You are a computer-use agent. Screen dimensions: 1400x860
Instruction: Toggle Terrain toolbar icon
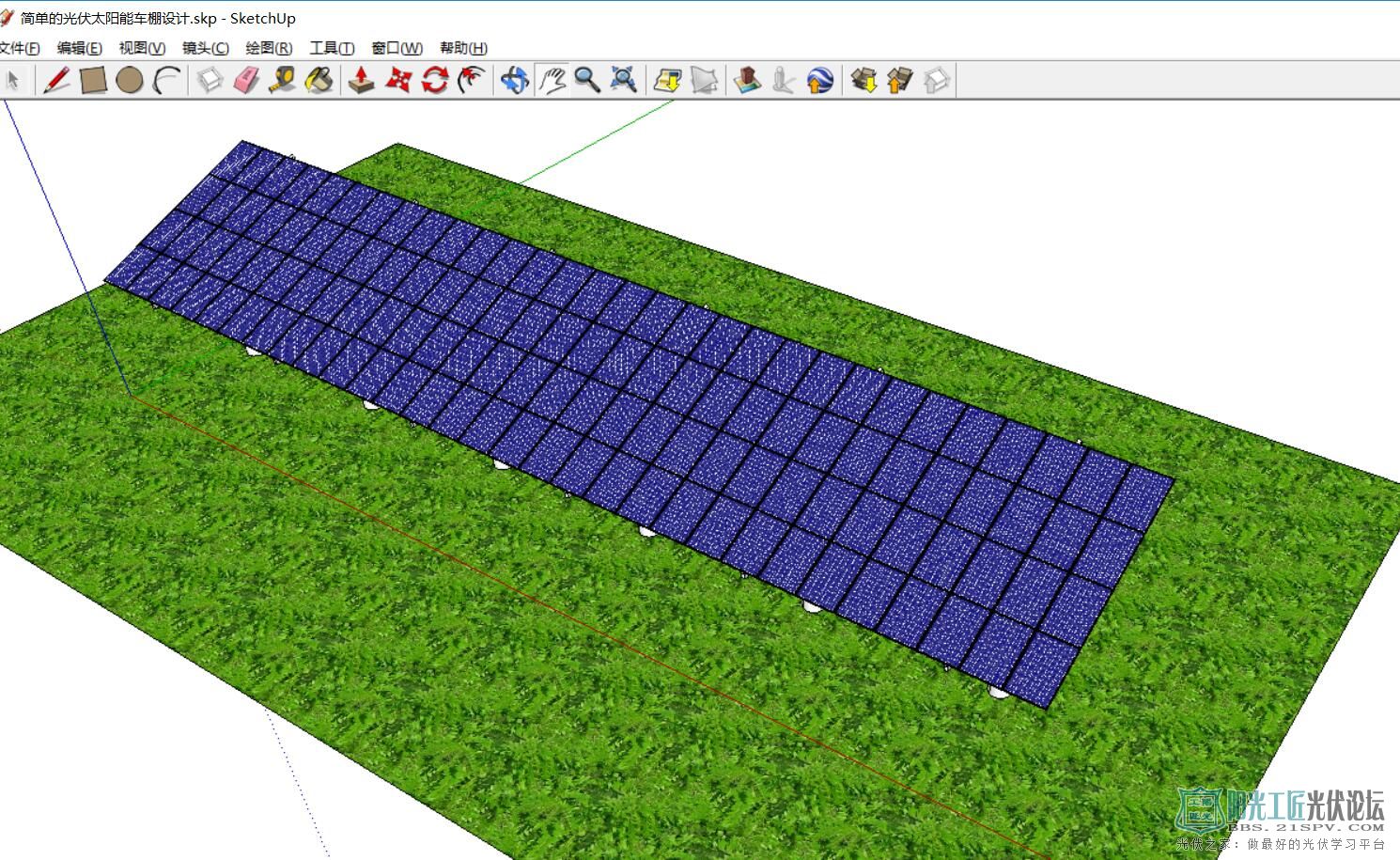[705, 81]
